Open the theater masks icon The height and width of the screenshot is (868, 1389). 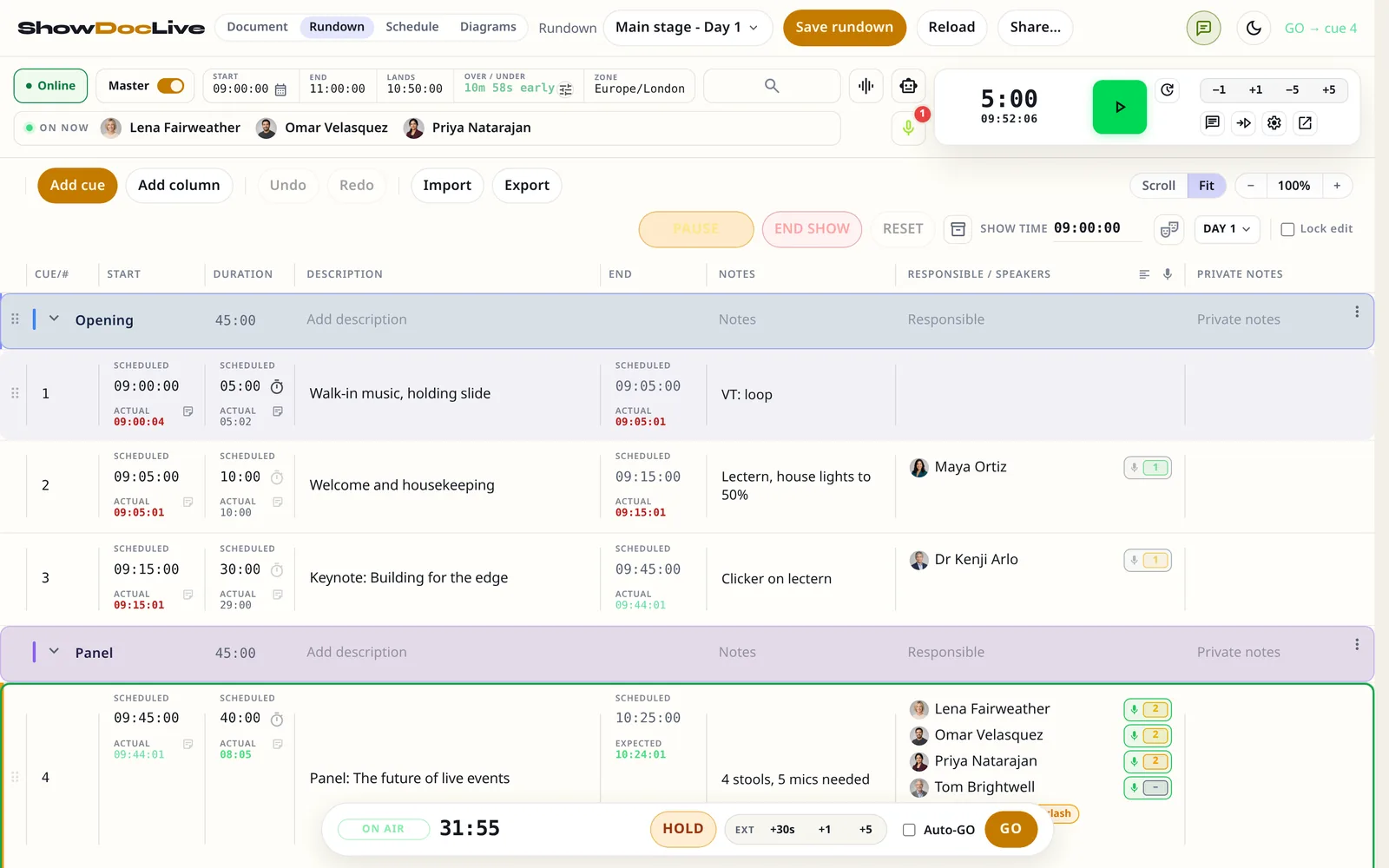pos(1169,229)
